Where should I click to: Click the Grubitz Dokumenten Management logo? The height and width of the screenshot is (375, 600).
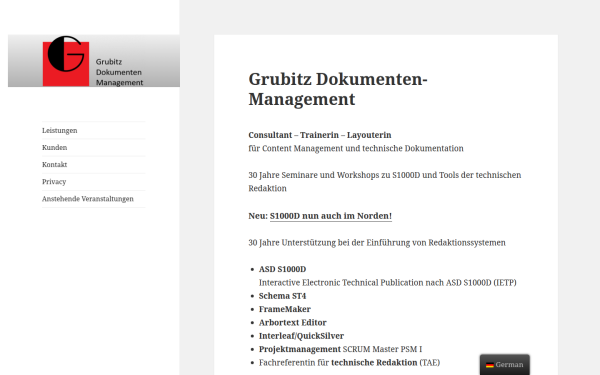point(94,61)
